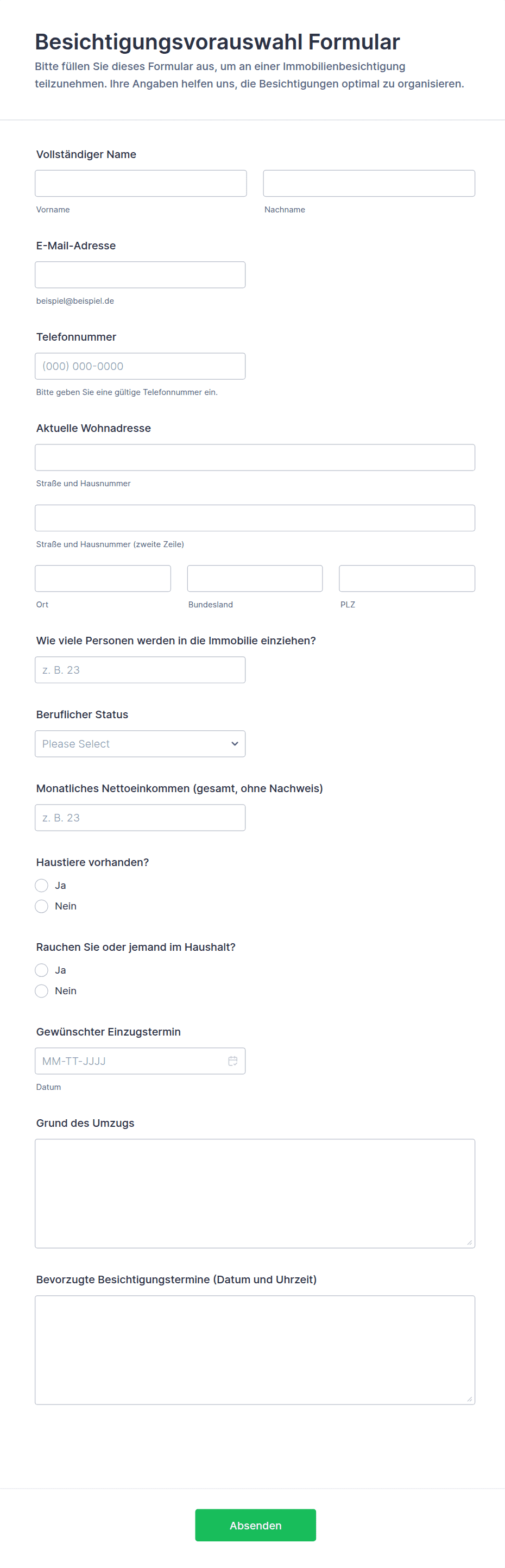
Task: Focus the number of persons field
Action: tap(140, 669)
